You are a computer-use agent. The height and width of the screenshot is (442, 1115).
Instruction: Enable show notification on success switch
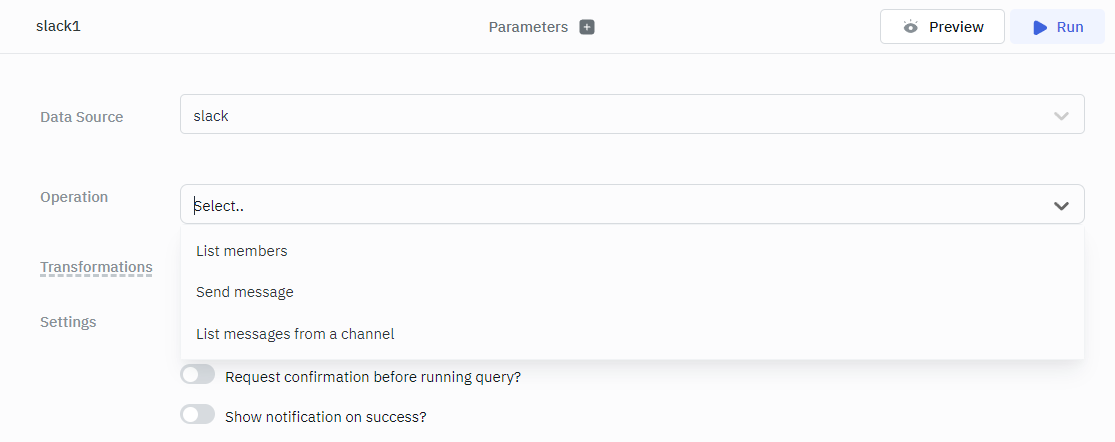click(x=198, y=415)
